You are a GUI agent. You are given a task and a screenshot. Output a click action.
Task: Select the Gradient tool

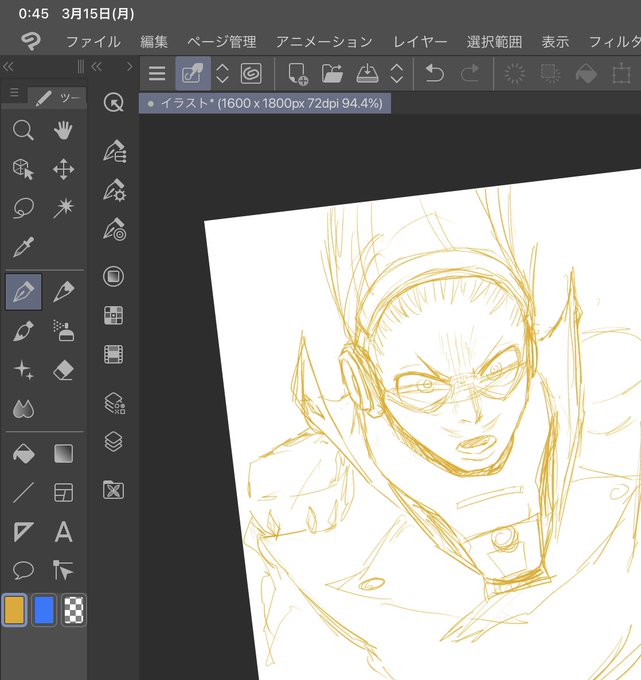tap(63, 454)
